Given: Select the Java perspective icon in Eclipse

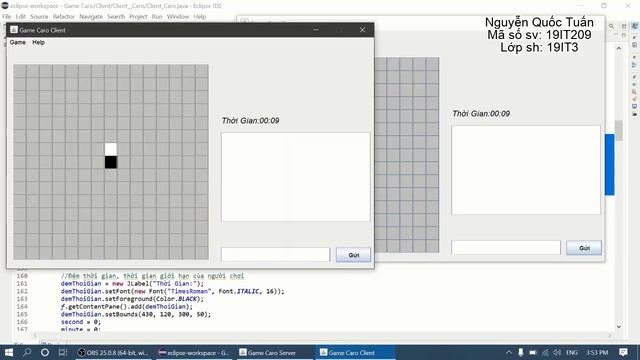Looking at the screenshot, I should 634,26.
